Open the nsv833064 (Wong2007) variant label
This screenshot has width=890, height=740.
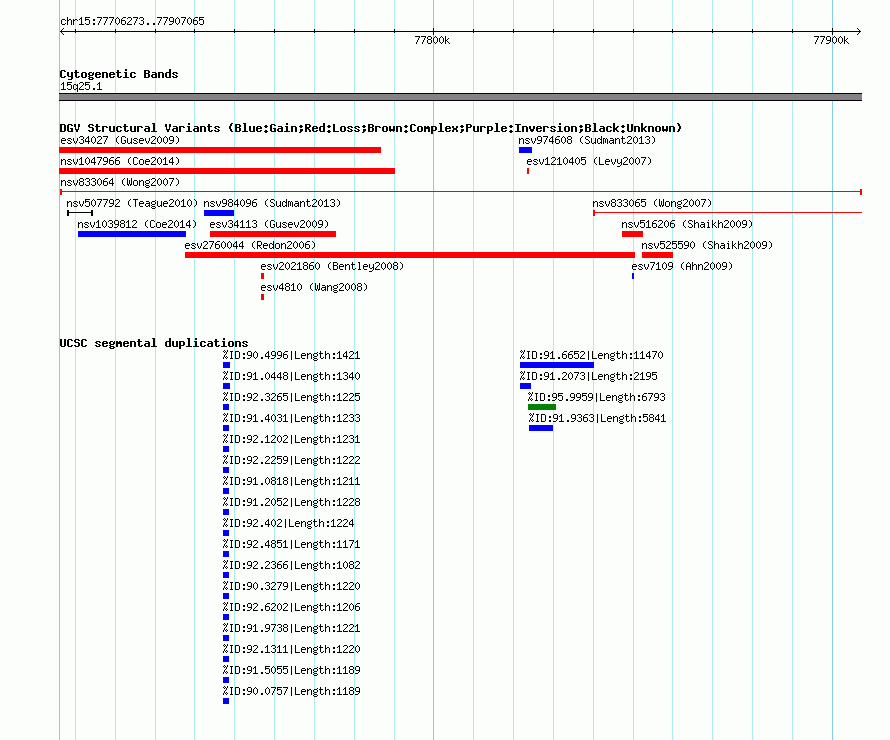click(x=120, y=182)
